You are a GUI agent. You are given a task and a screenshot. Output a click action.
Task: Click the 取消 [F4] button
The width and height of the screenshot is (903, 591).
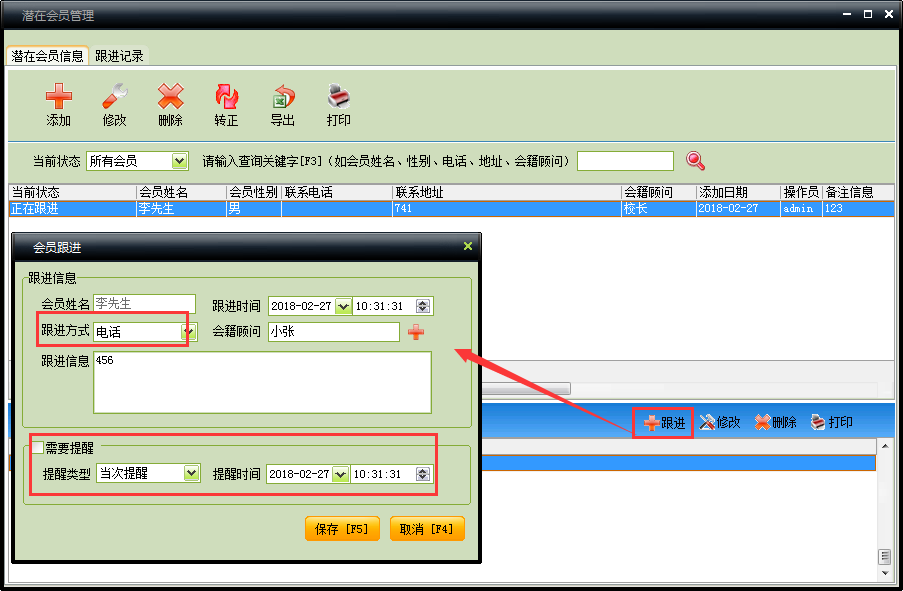tap(427, 529)
